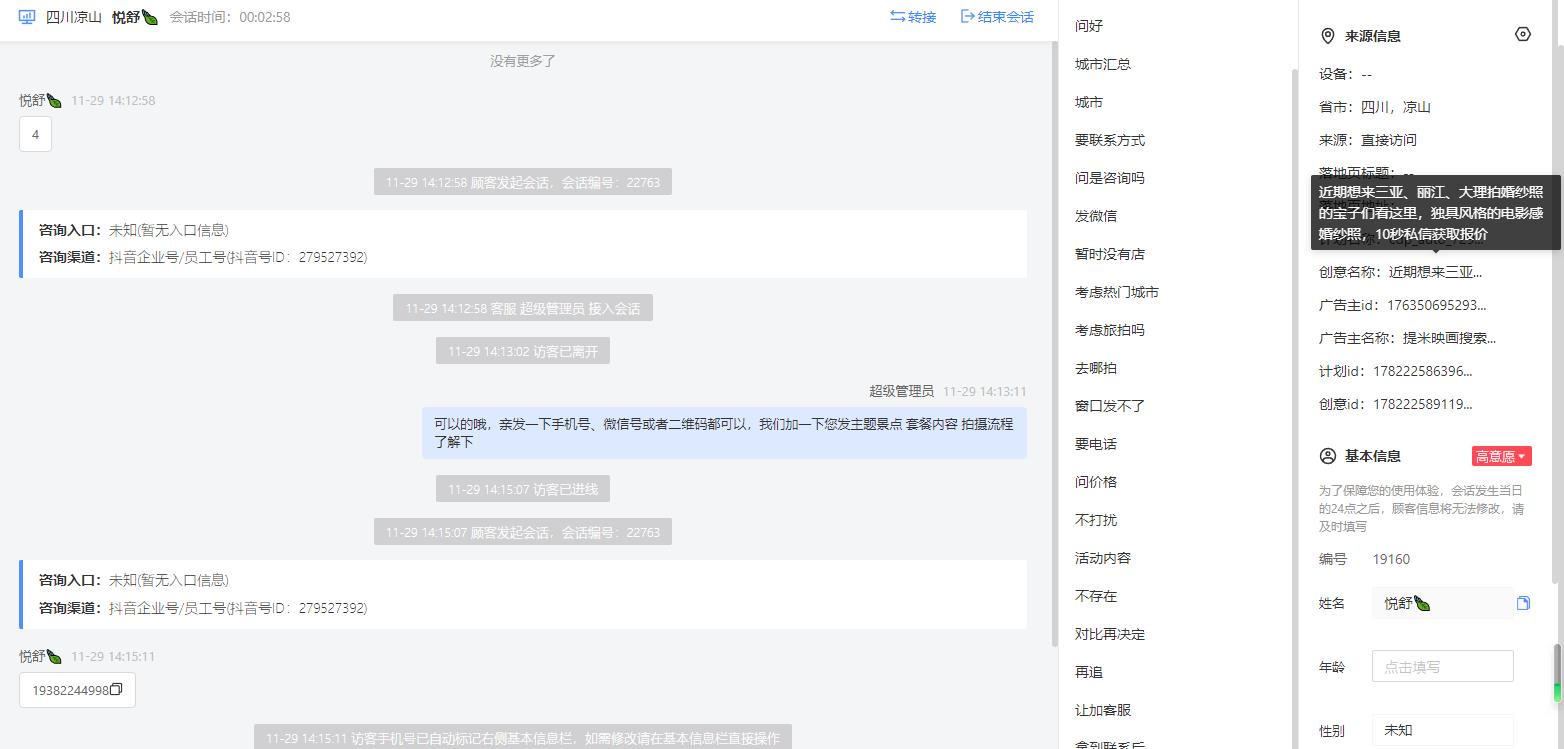The width and height of the screenshot is (1564, 749).
Task: Click the location pin icon beside 来源信息
Action: pyautogui.click(x=1328, y=36)
